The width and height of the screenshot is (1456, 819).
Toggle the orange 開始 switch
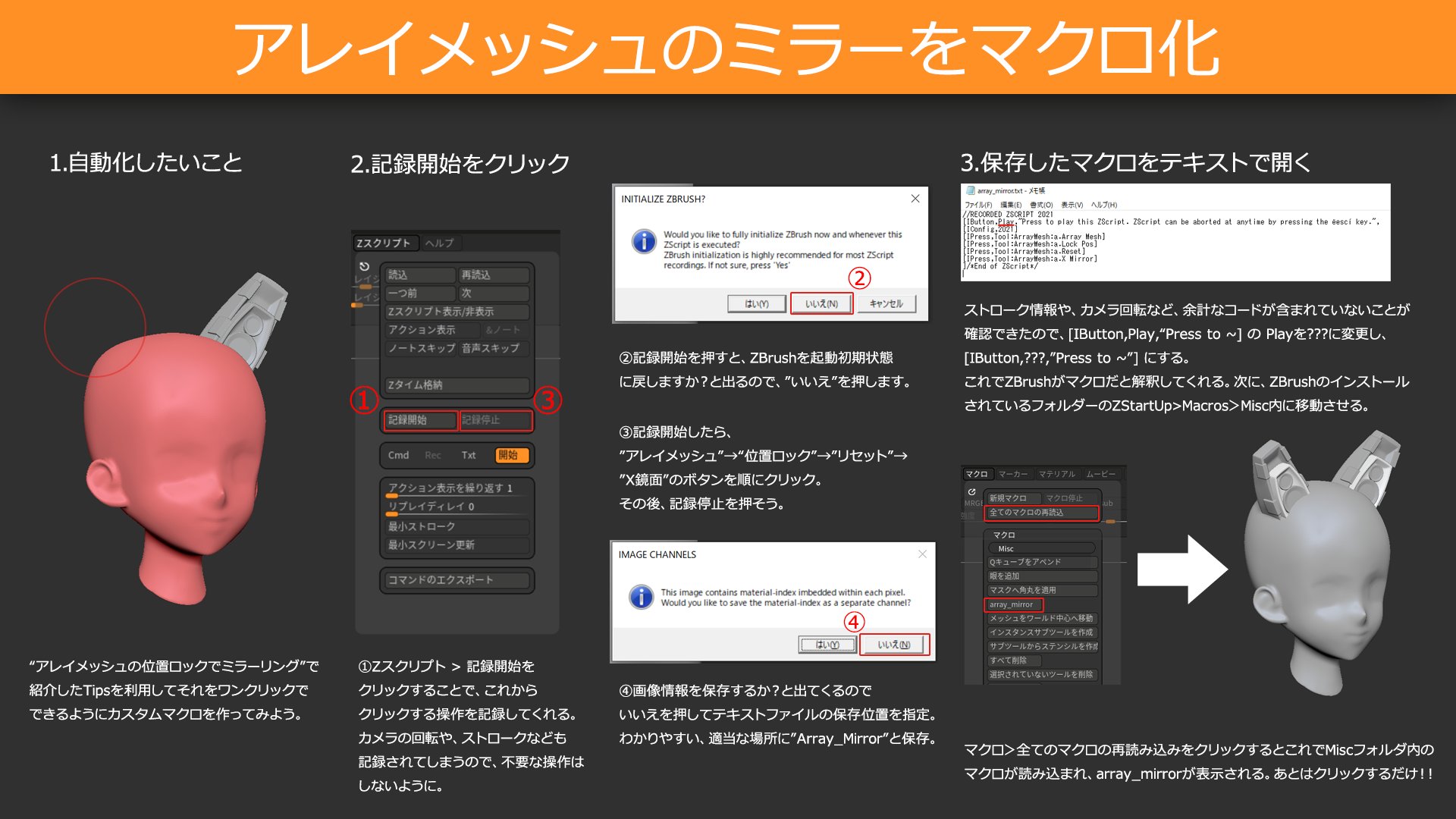[x=511, y=455]
